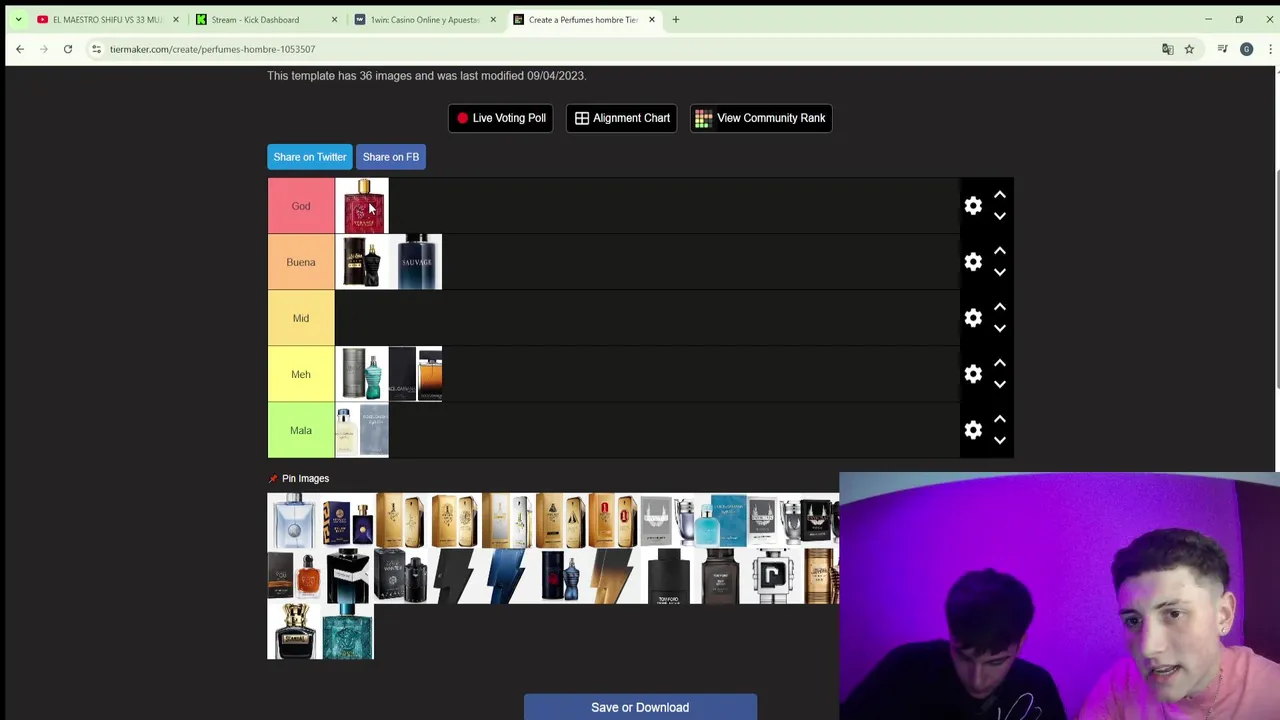Image resolution: width=1280 pixels, height=720 pixels.
Task: Move the Buena tier up with its arrow
Action: 999,251
